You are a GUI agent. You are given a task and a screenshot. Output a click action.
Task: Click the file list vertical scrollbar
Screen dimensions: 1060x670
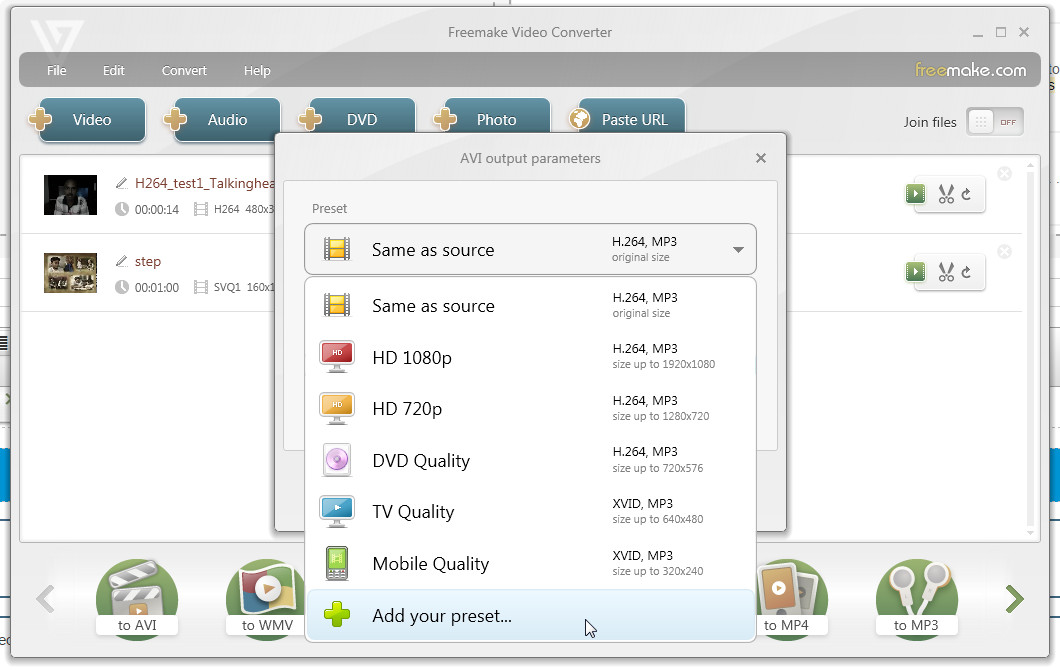click(1030, 349)
